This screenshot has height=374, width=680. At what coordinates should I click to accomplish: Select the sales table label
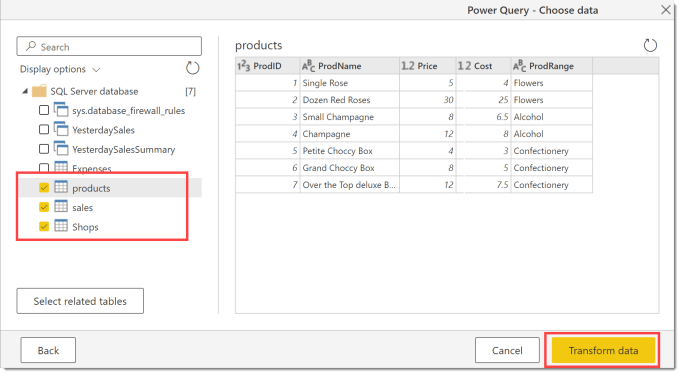[x=82, y=208]
